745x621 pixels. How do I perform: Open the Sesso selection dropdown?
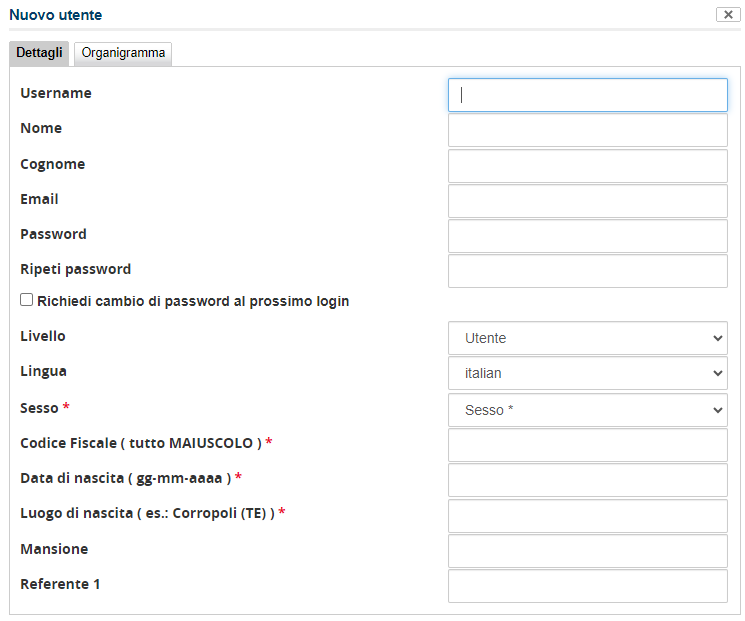pyautogui.click(x=587, y=410)
